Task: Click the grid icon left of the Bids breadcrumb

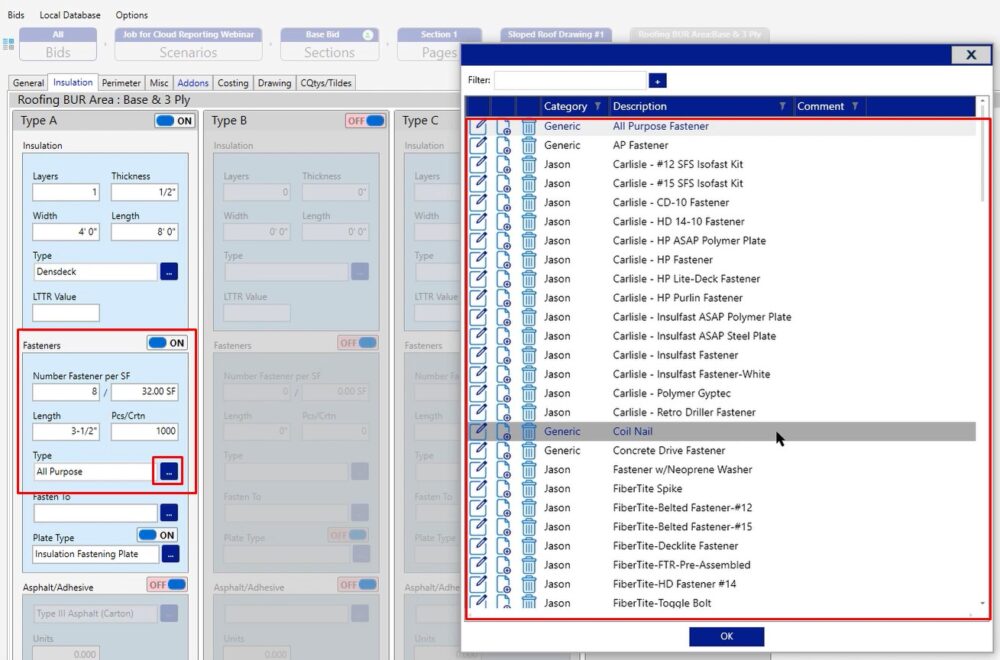Action: (9, 45)
